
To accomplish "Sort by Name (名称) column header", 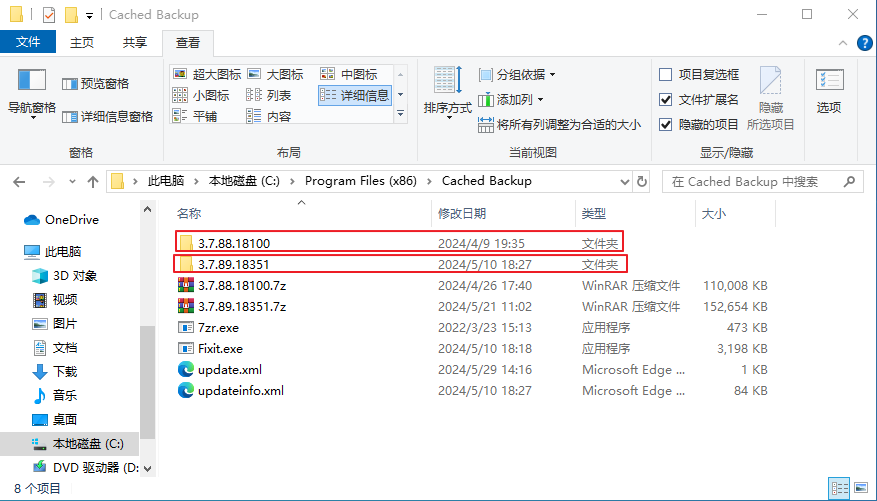I will pos(302,213).
